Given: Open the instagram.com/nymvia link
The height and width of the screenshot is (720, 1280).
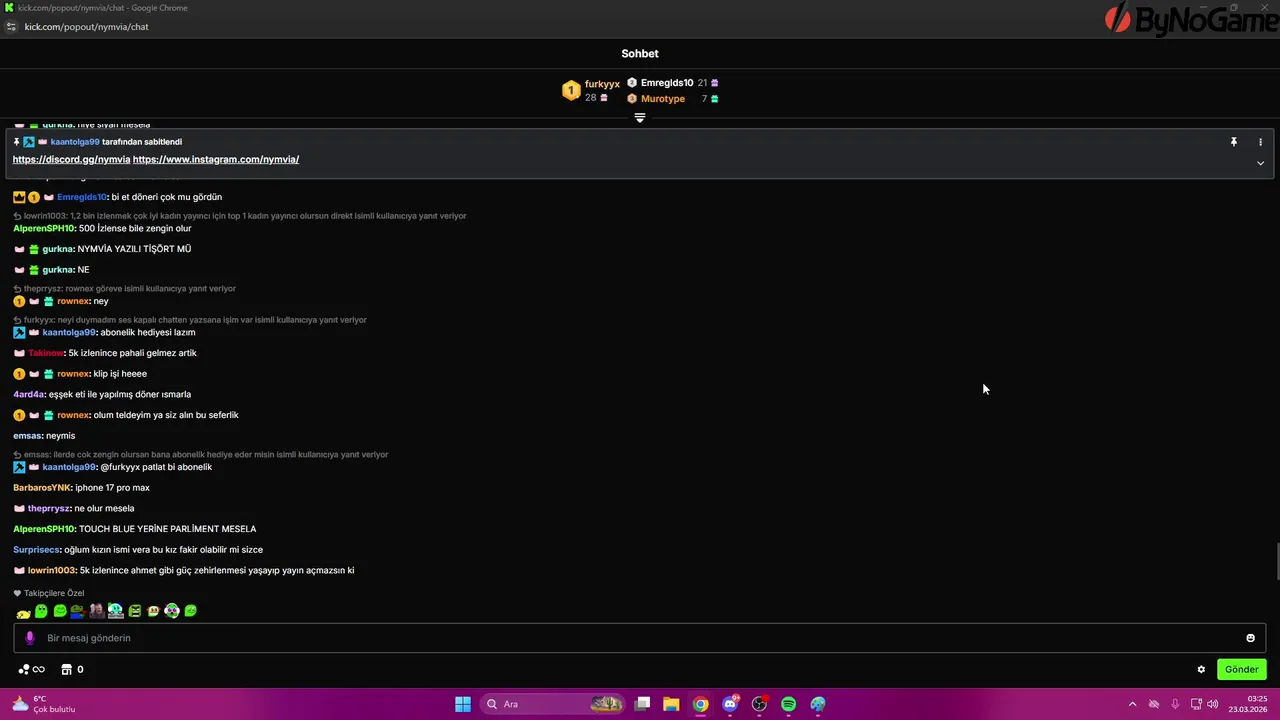Looking at the screenshot, I should tap(216, 159).
